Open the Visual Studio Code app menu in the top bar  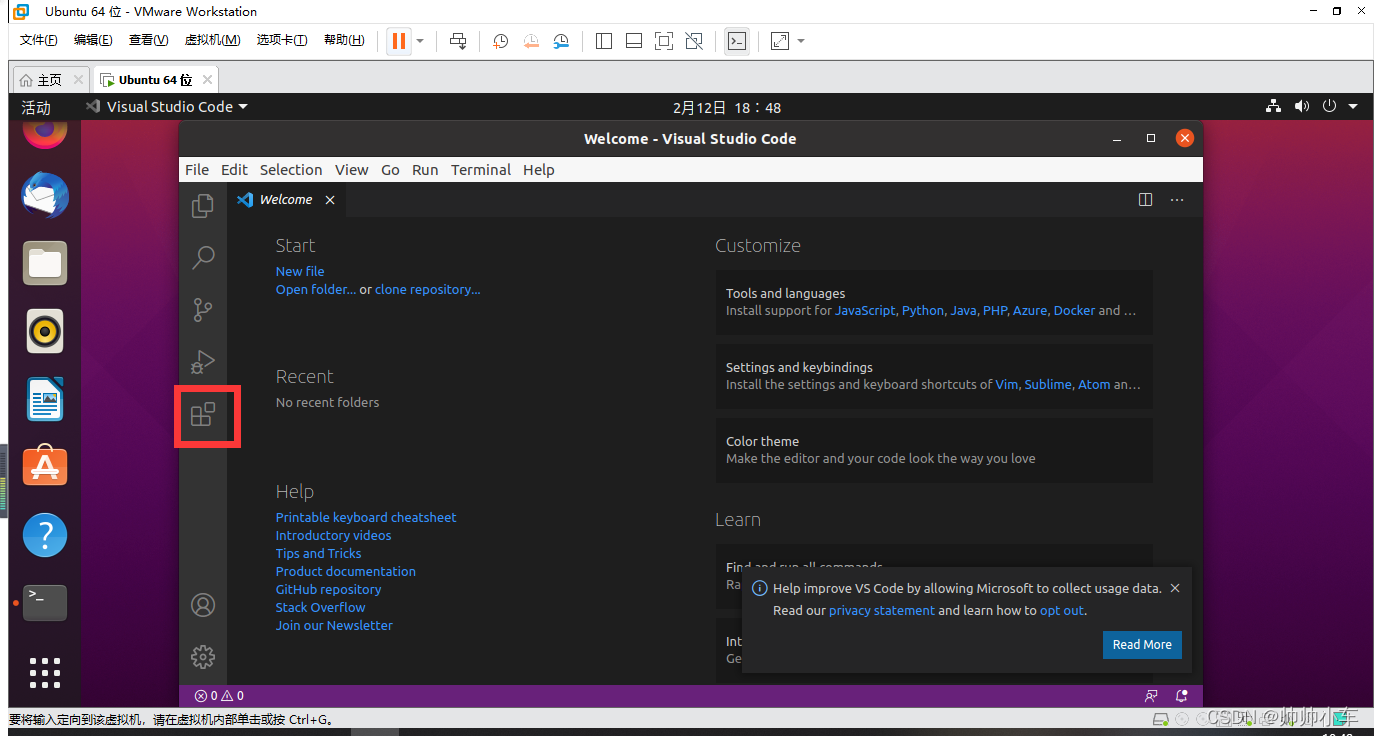[167, 107]
